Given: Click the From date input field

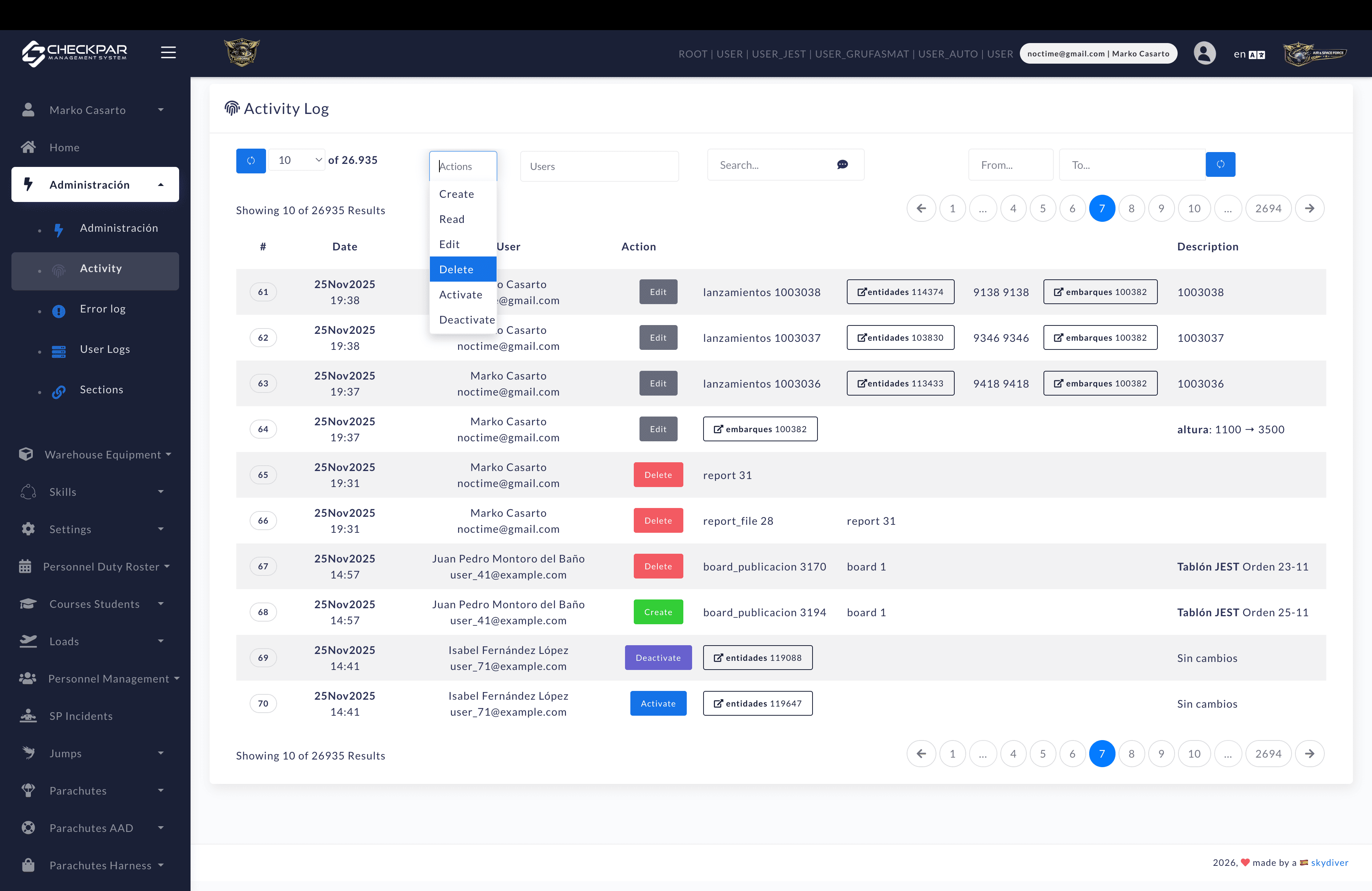Looking at the screenshot, I should point(1011,164).
